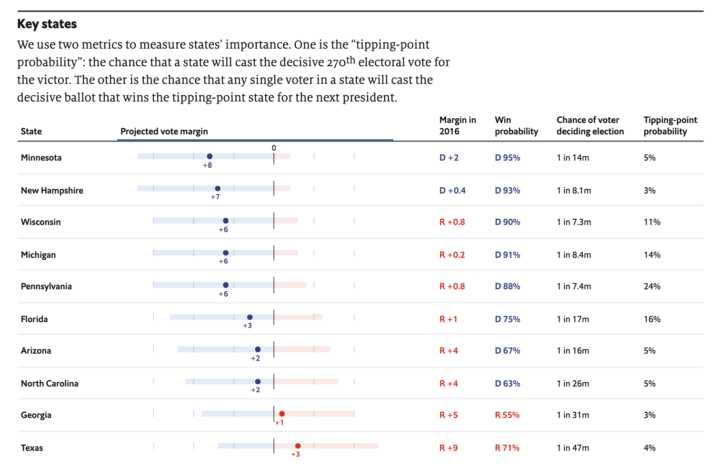Sort by "Margin in 2016" column header

[x=457, y=126]
